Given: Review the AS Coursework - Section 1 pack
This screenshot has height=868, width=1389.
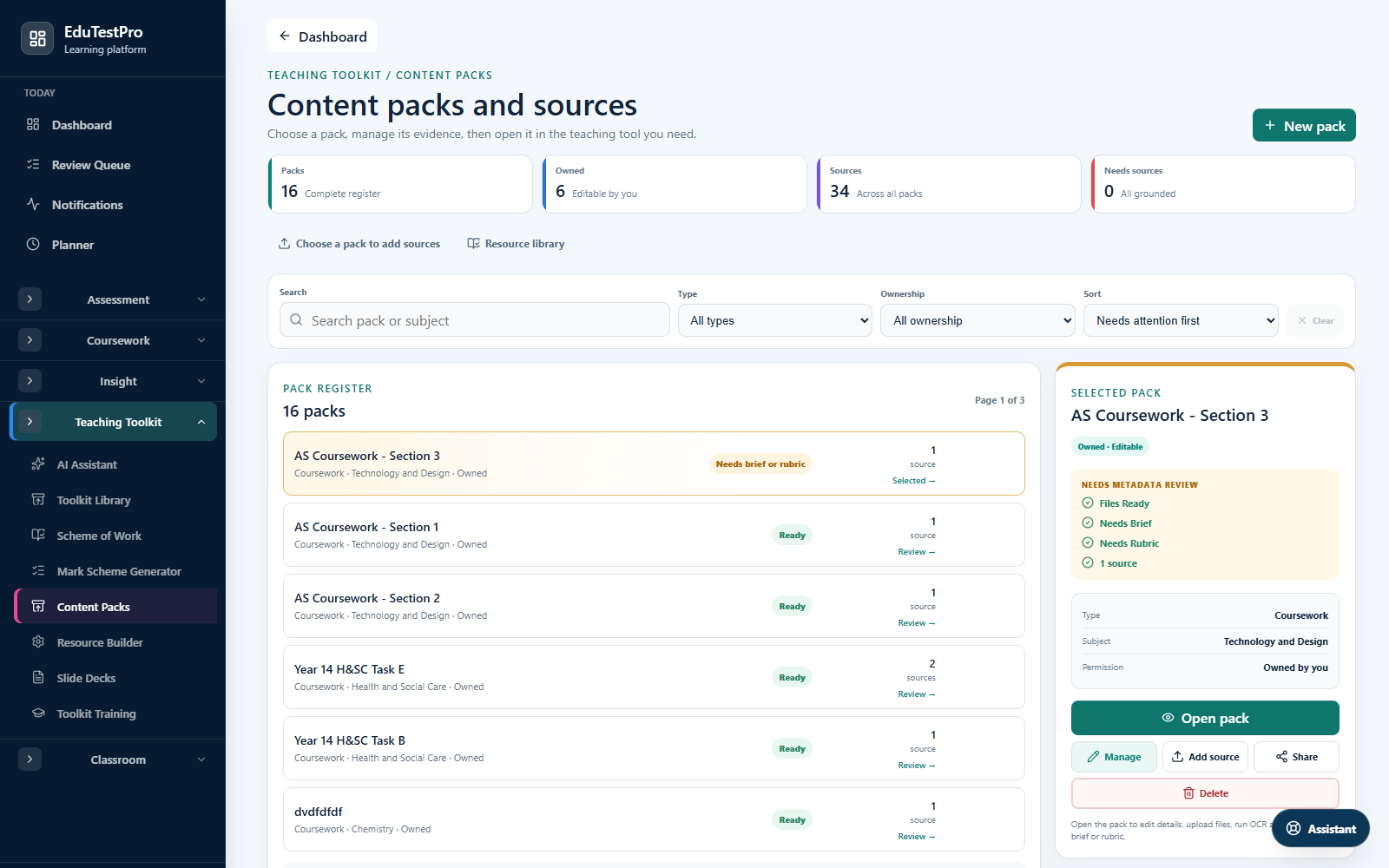Looking at the screenshot, I should (x=916, y=552).
